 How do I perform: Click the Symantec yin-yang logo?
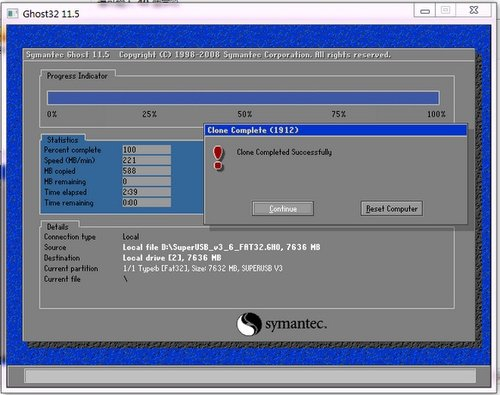tap(249, 324)
